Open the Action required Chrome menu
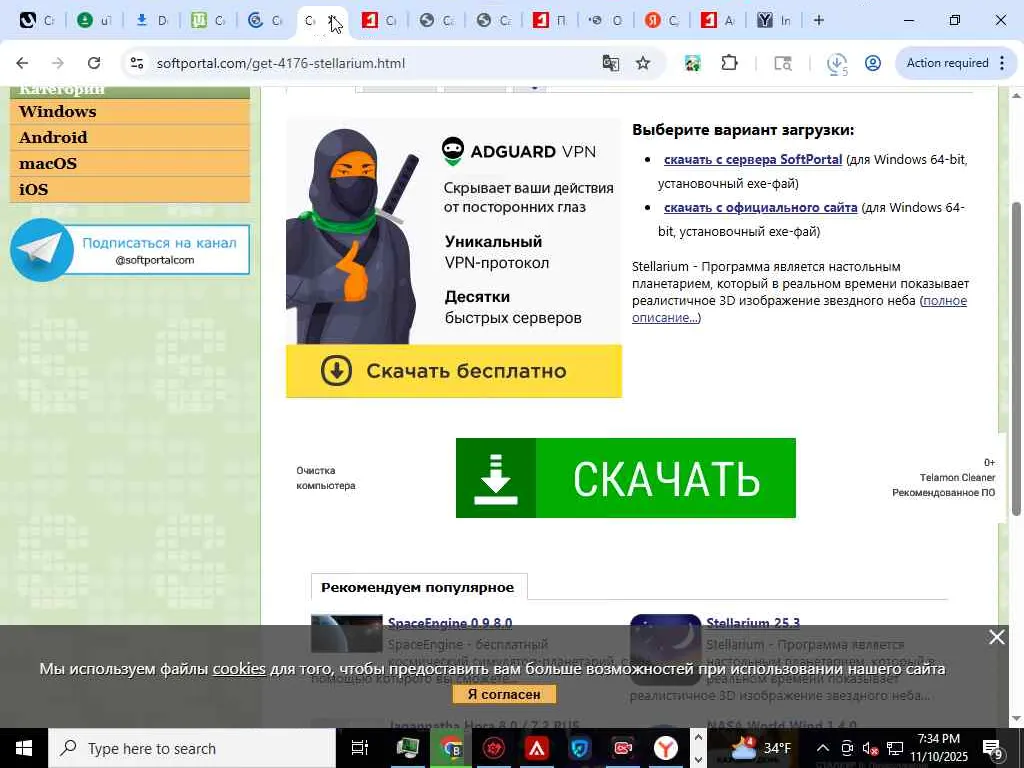The height and width of the screenshot is (768, 1024). (955, 63)
